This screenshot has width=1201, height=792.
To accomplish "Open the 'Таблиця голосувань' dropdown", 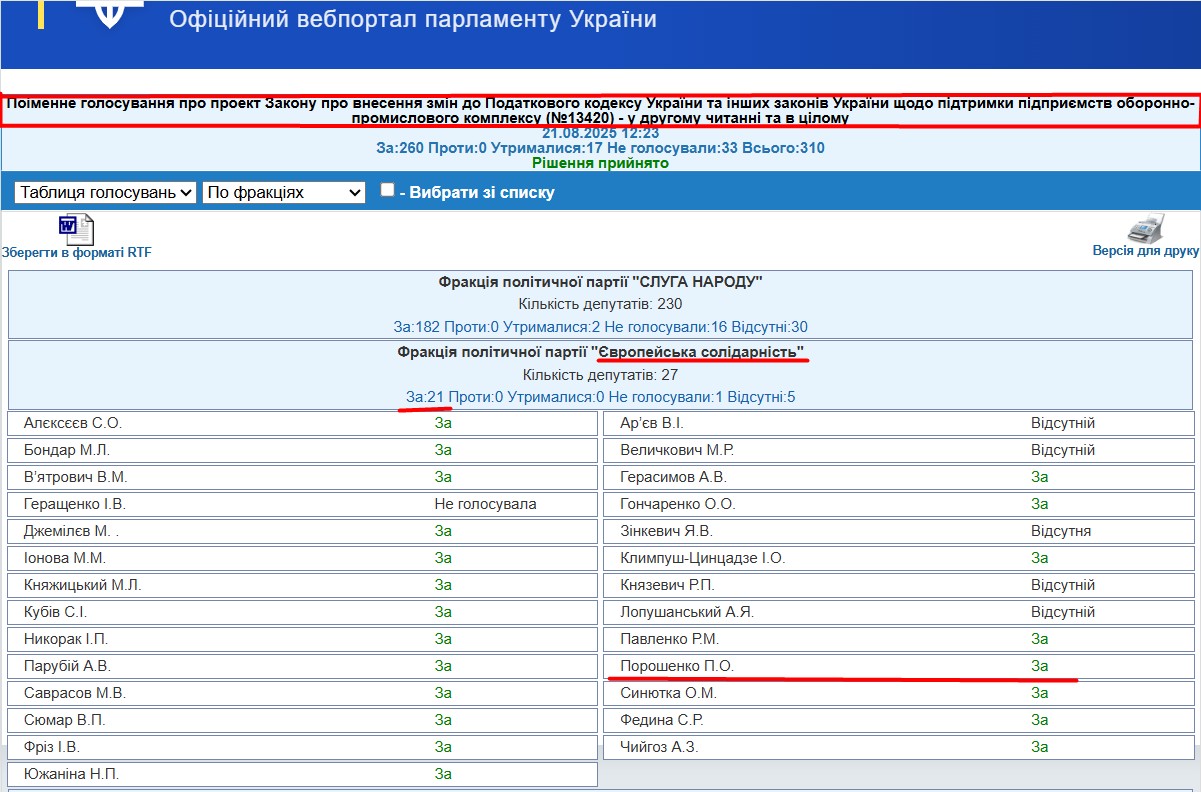I will [105, 192].
